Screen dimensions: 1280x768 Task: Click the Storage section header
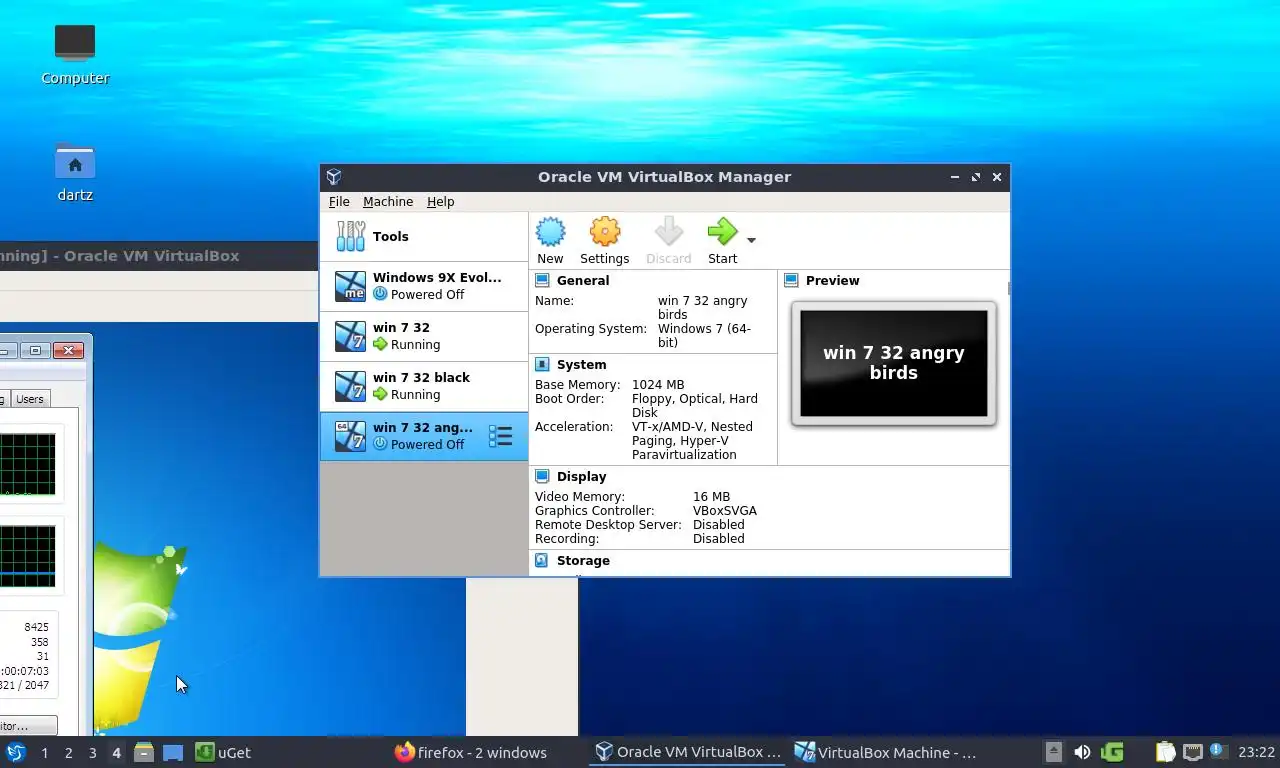pyautogui.click(x=583, y=561)
